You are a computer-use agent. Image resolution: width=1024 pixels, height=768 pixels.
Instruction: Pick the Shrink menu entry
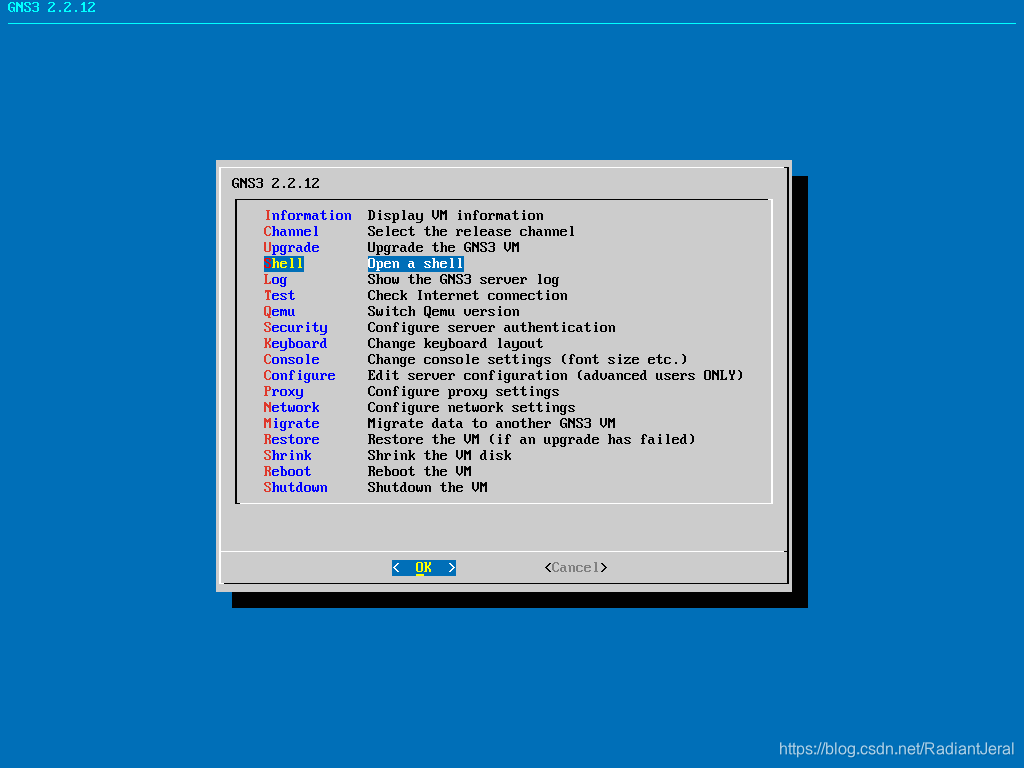(x=287, y=456)
